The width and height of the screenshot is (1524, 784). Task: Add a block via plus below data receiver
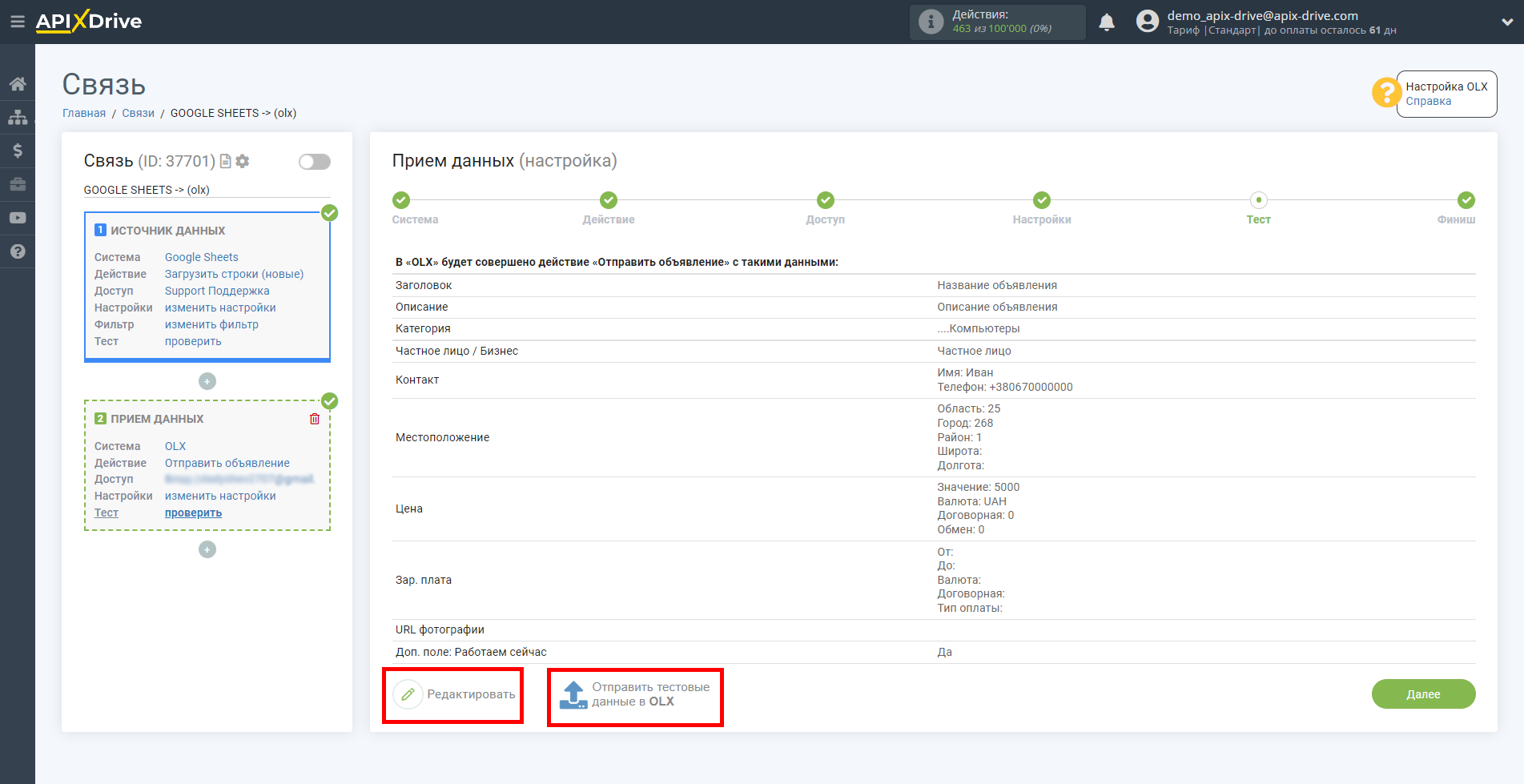point(207,549)
